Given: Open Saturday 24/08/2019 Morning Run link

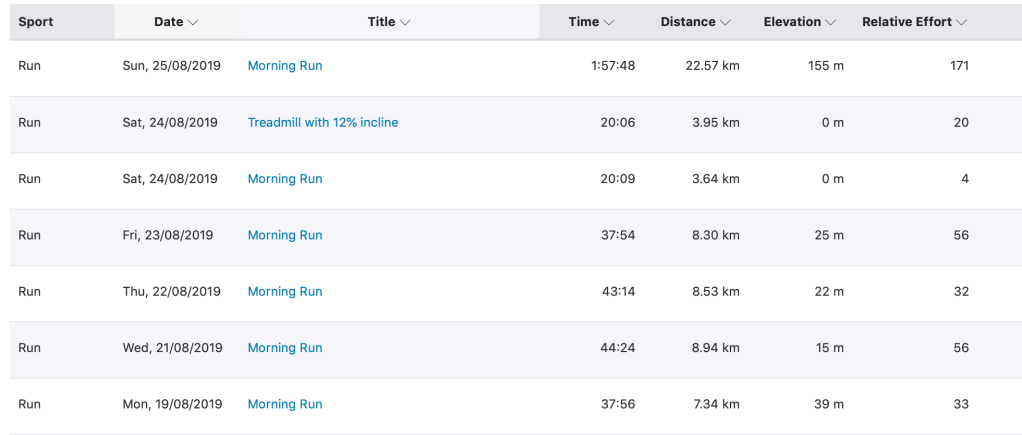Looking at the screenshot, I should click(285, 179).
